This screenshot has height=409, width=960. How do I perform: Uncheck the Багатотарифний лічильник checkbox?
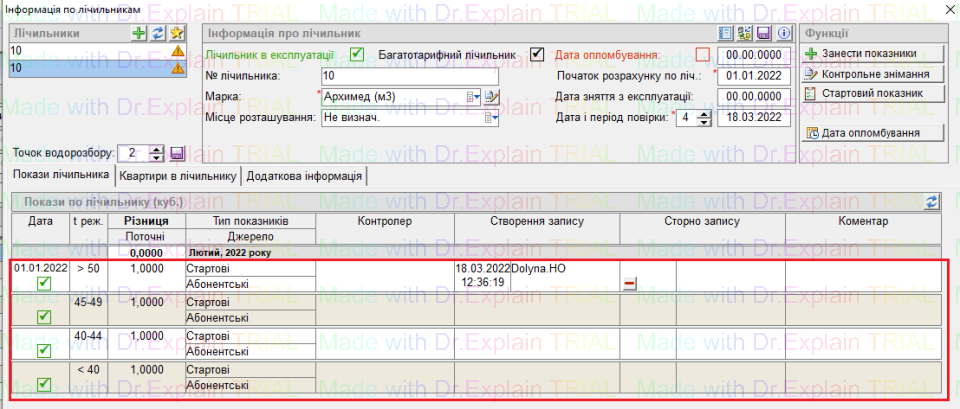click(x=537, y=54)
